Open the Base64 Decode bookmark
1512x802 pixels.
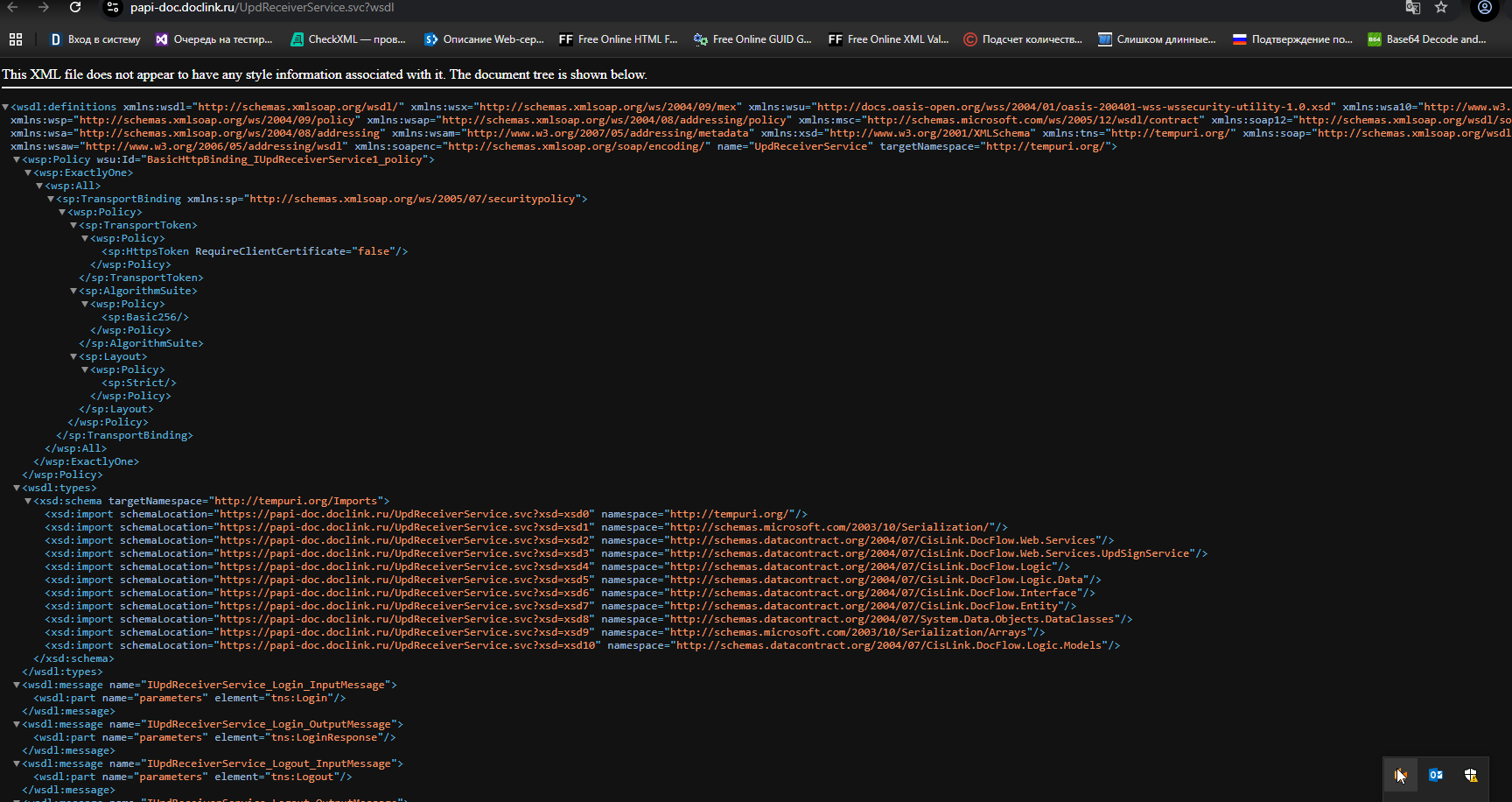click(x=1426, y=39)
